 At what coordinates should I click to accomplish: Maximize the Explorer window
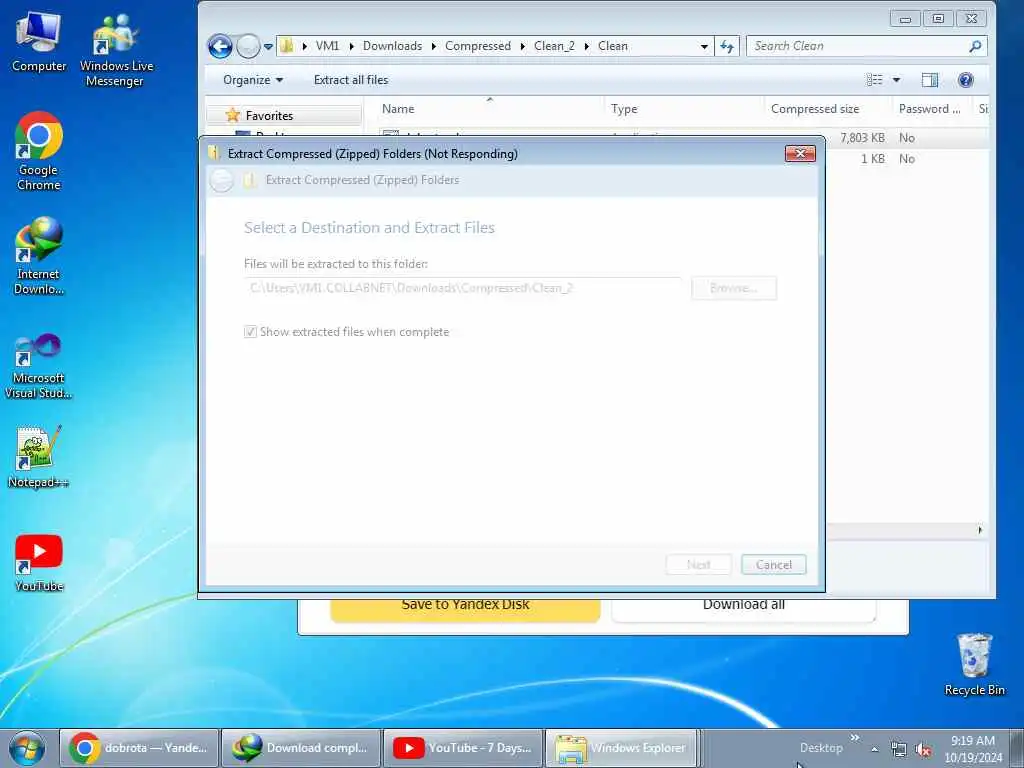[938, 19]
